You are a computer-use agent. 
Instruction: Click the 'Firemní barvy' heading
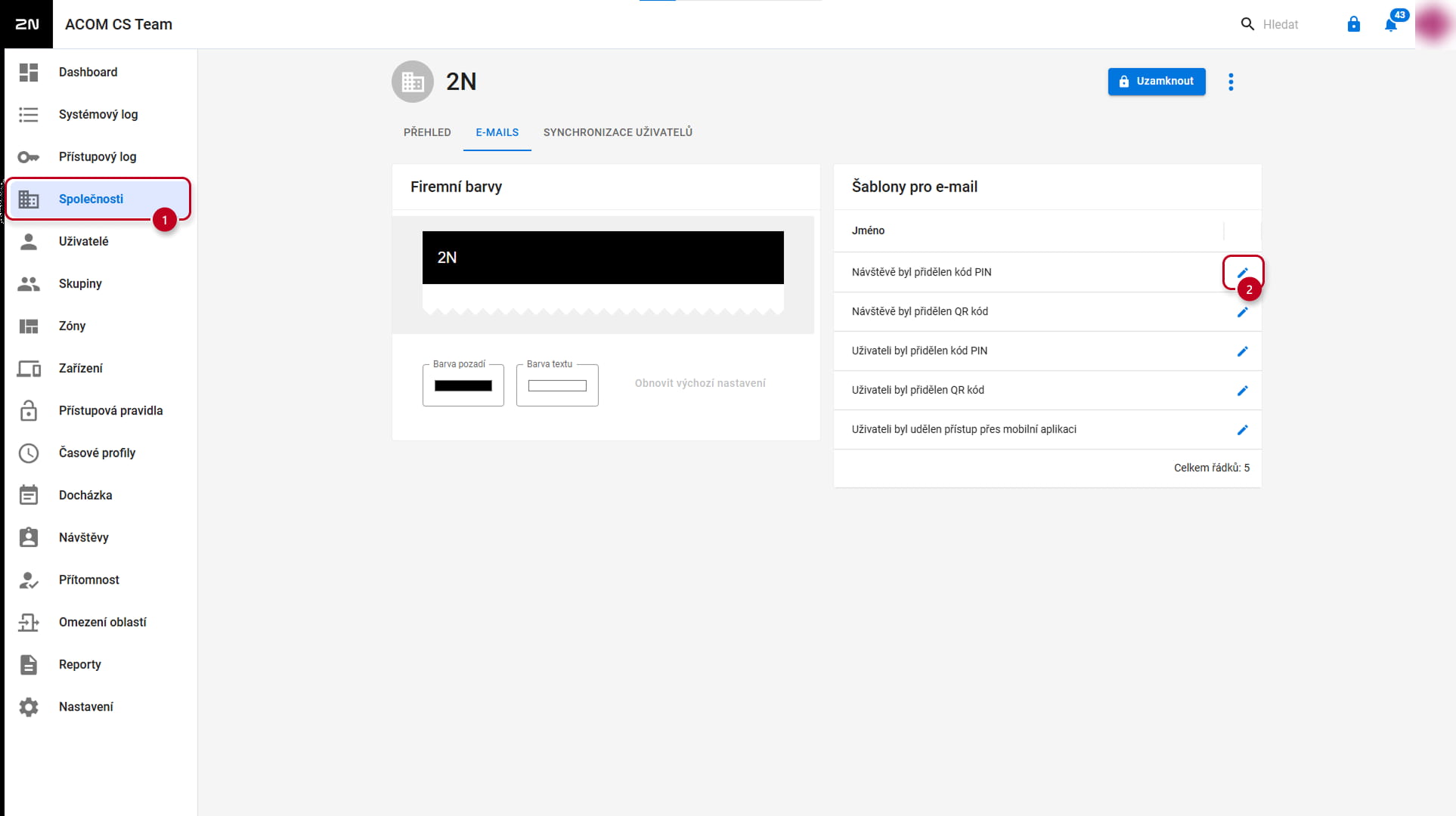[456, 187]
